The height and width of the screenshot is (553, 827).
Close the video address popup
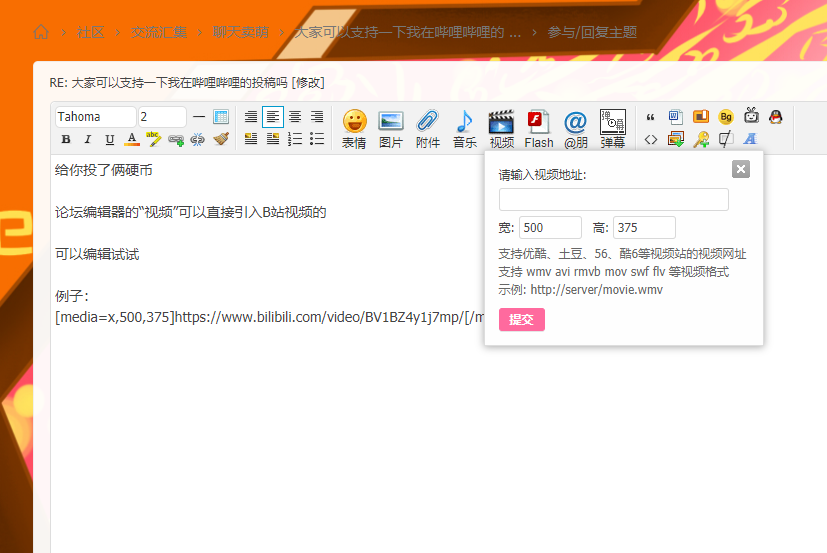[x=741, y=169]
